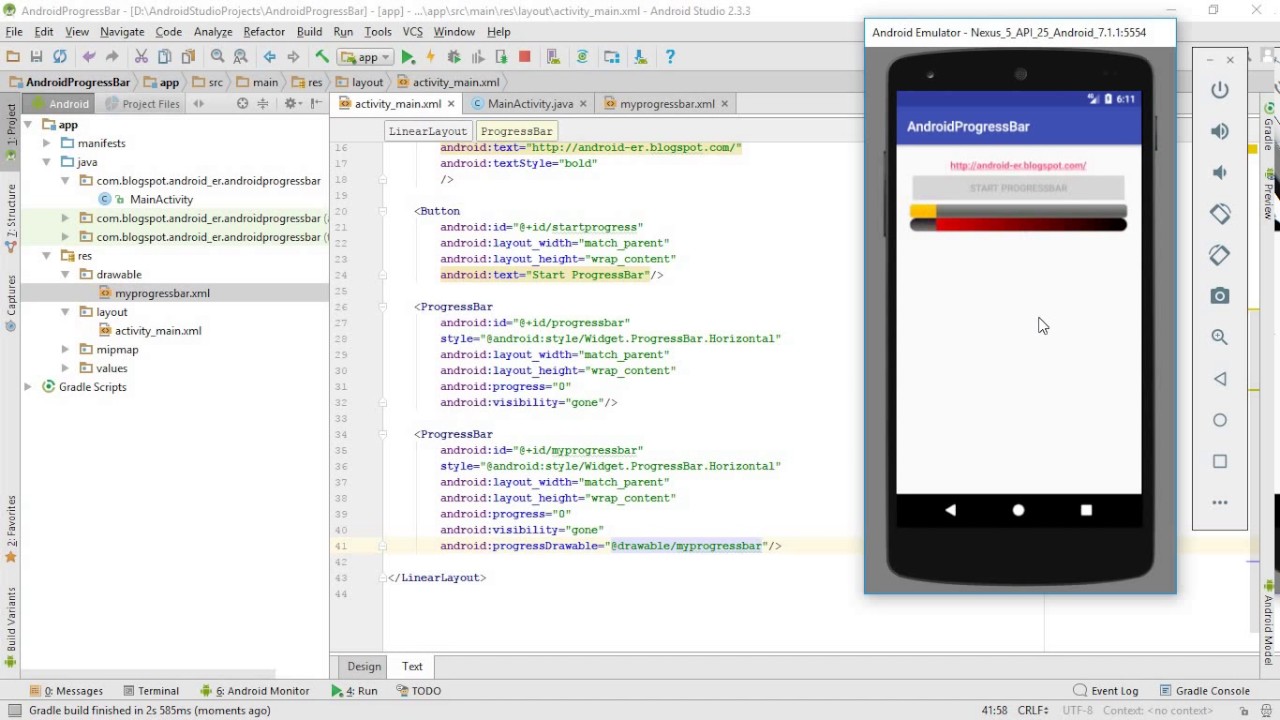
Task: Open the Event Log
Action: click(x=1106, y=690)
